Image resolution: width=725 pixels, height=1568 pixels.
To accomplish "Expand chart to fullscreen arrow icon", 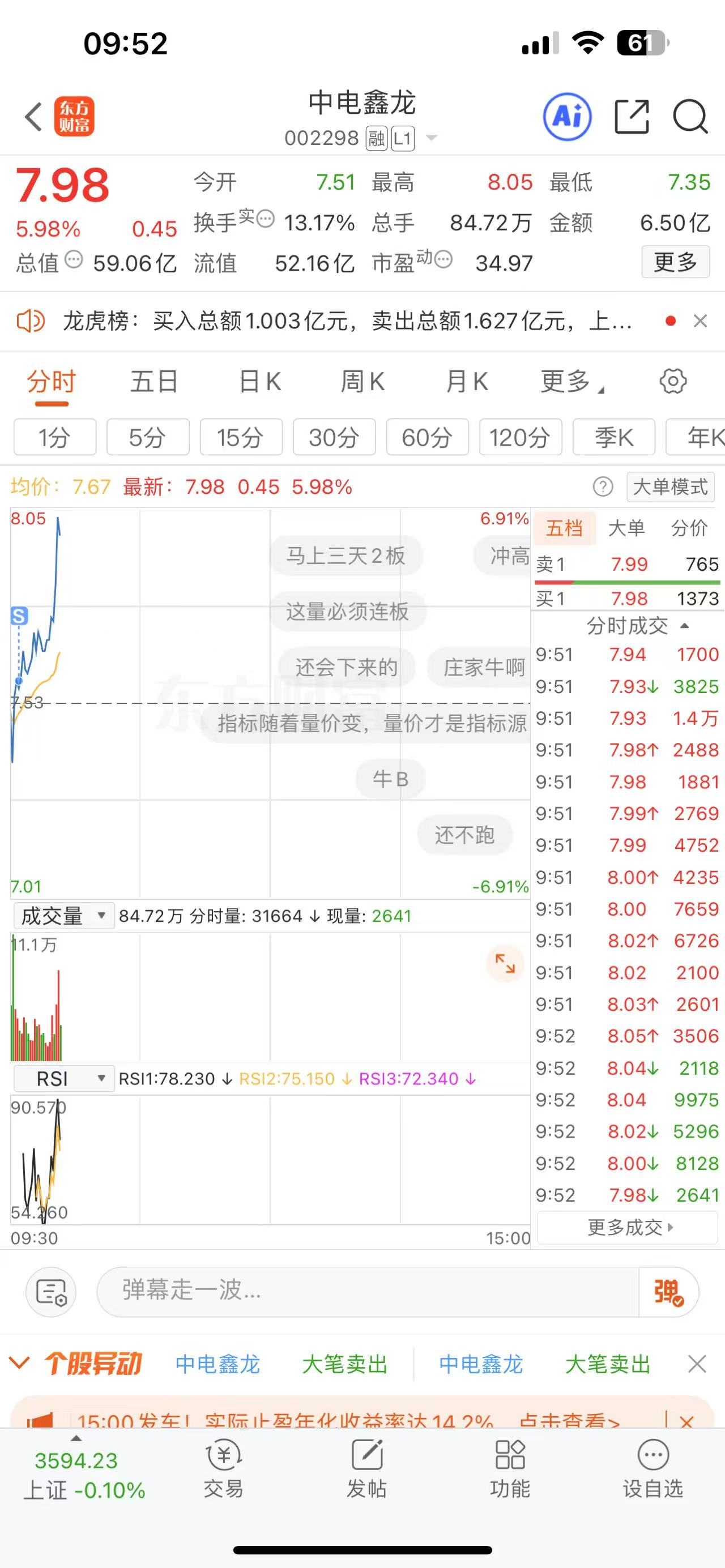I will pyautogui.click(x=505, y=964).
